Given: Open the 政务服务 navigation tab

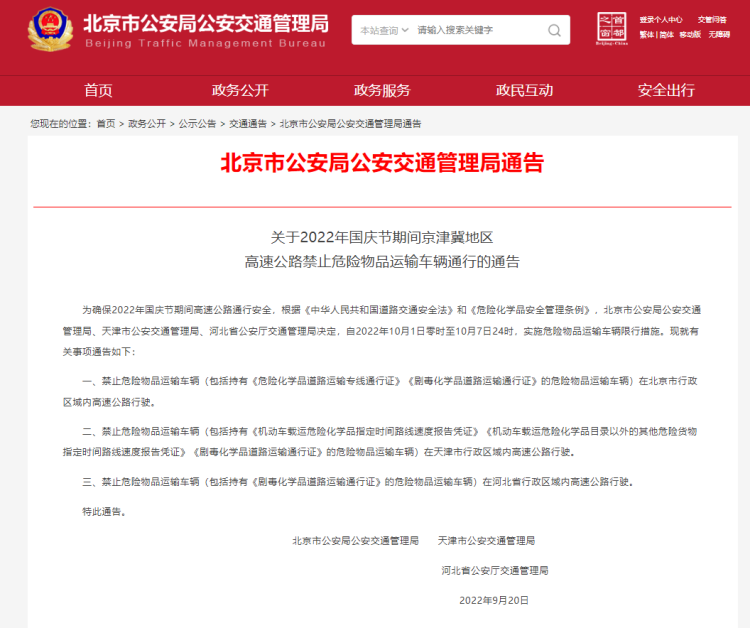Looking at the screenshot, I should tap(382, 90).
